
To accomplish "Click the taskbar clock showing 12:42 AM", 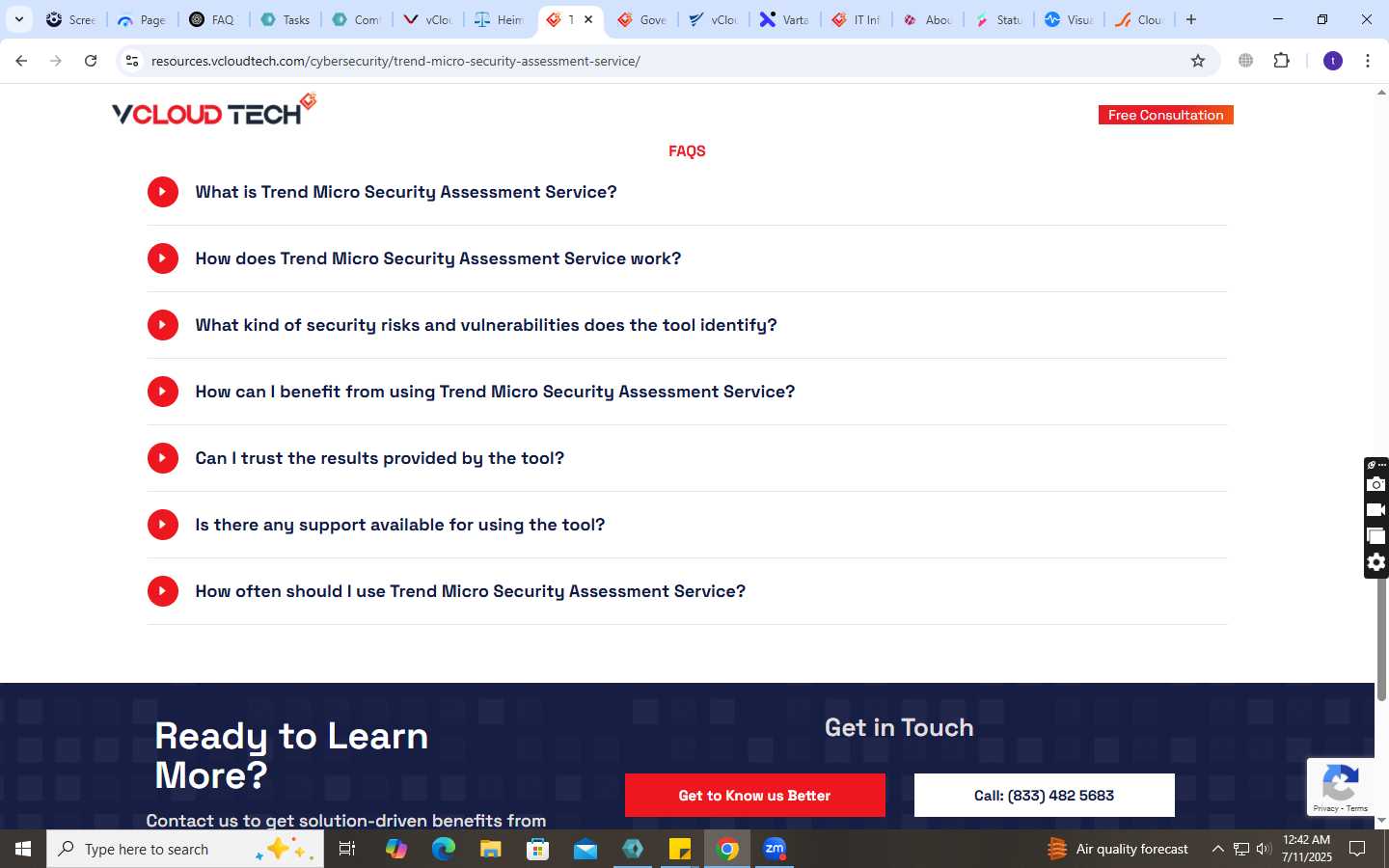I will point(1307,849).
